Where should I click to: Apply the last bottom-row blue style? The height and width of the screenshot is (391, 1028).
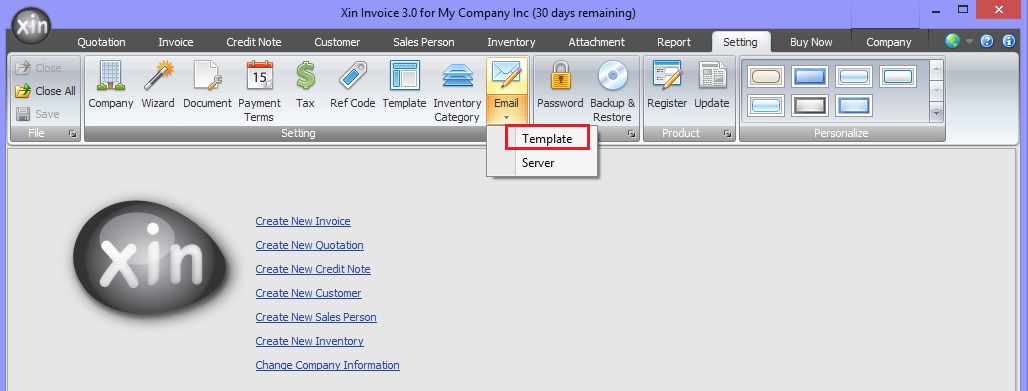pos(854,105)
